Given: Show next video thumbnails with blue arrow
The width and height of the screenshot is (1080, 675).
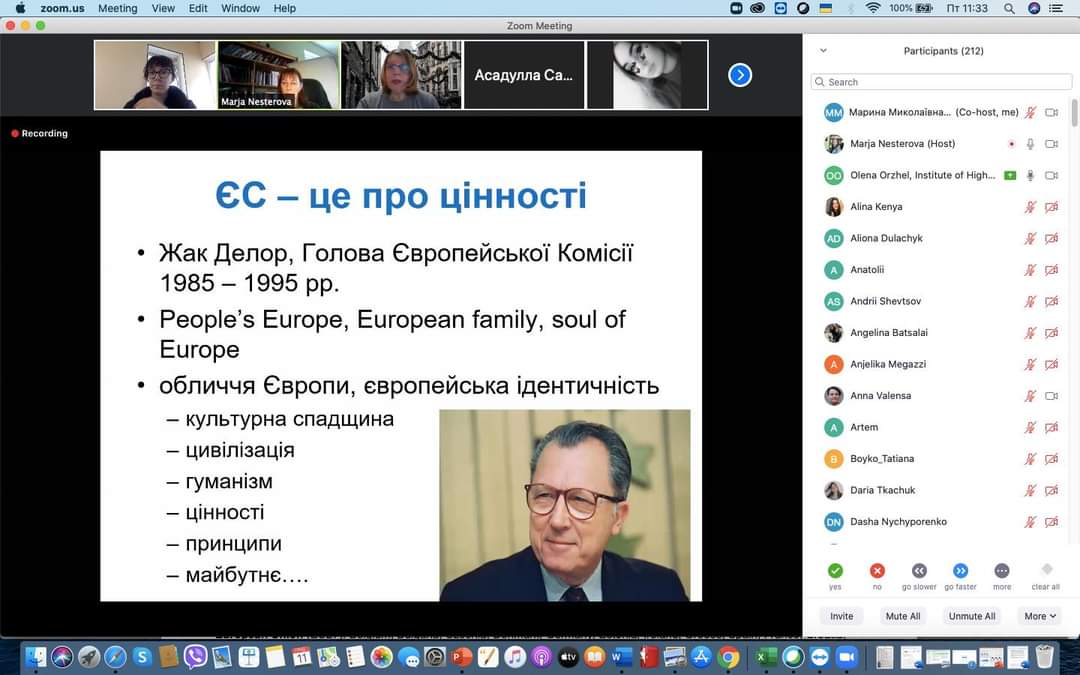Looking at the screenshot, I should coord(740,75).
